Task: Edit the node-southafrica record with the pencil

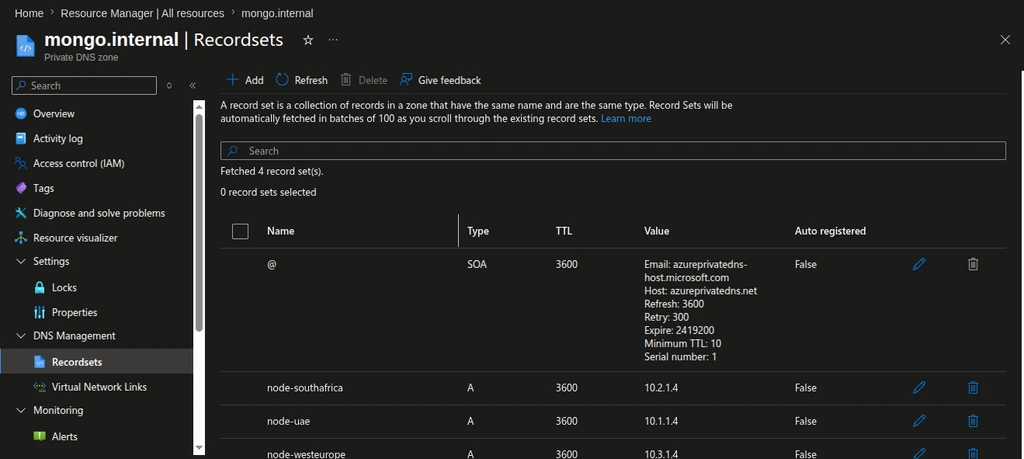Action: 919,388
